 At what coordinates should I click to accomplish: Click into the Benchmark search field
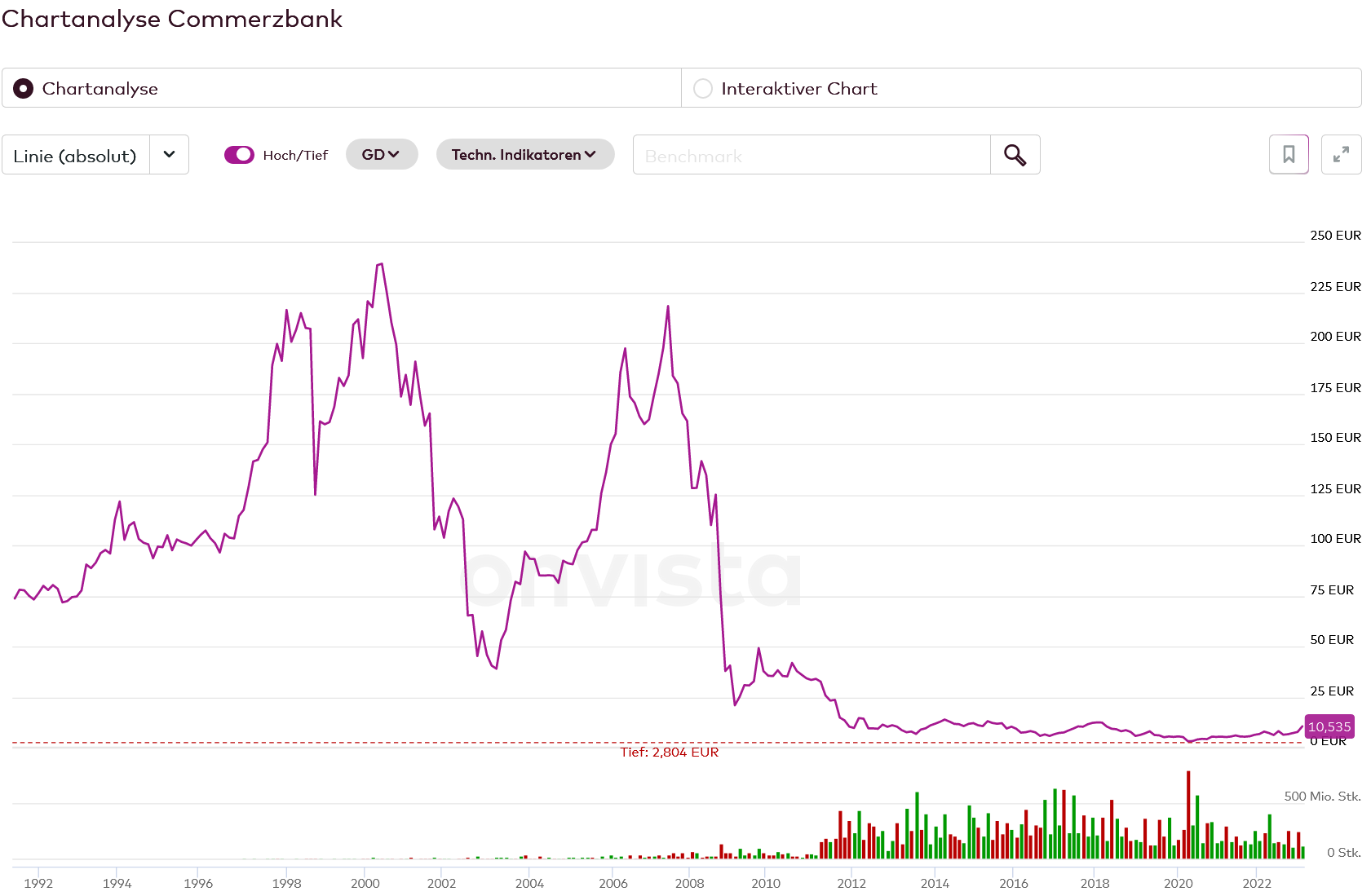811,155
